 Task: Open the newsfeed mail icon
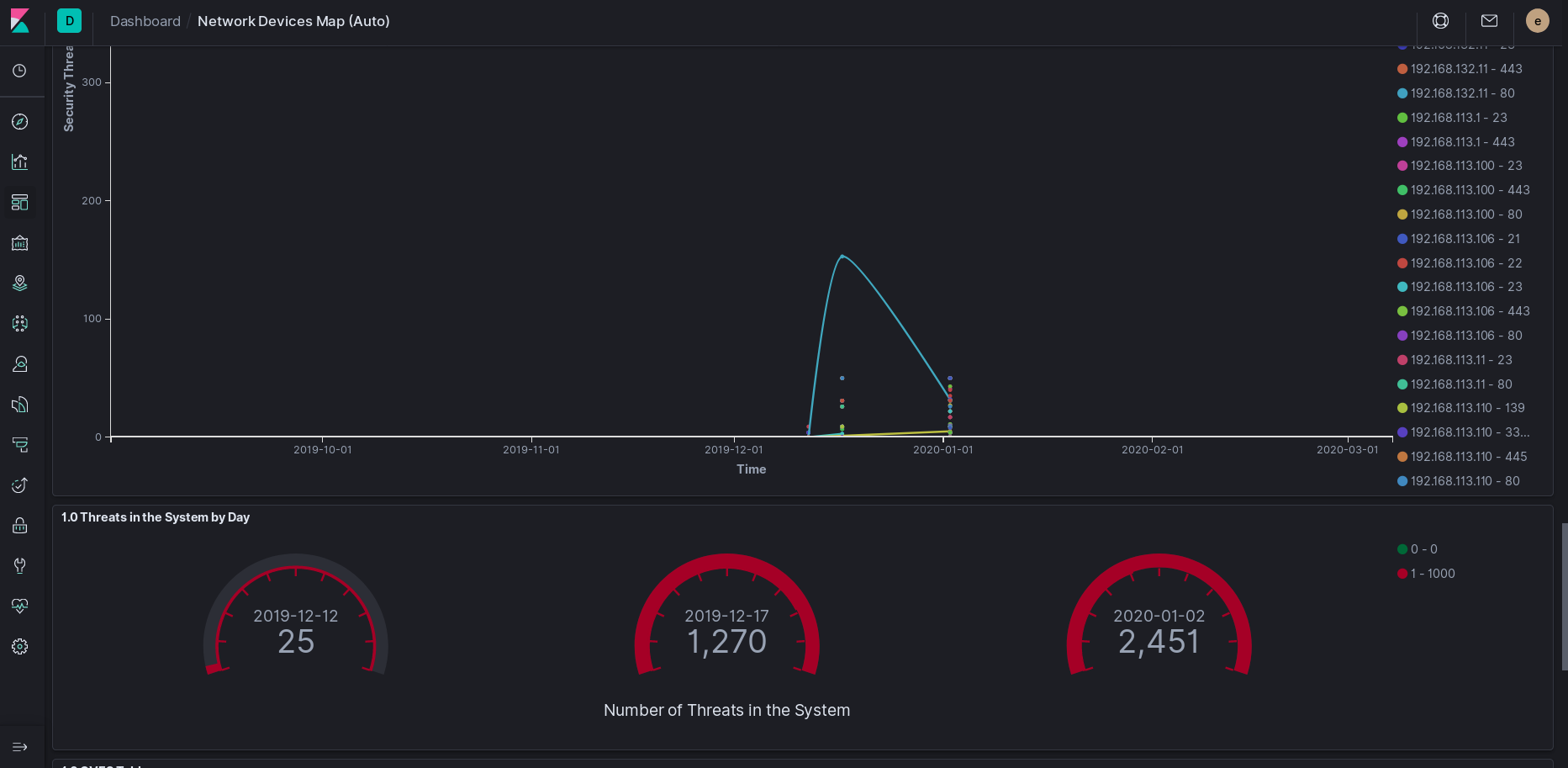pyautogui.click(x=1490, y=21)
